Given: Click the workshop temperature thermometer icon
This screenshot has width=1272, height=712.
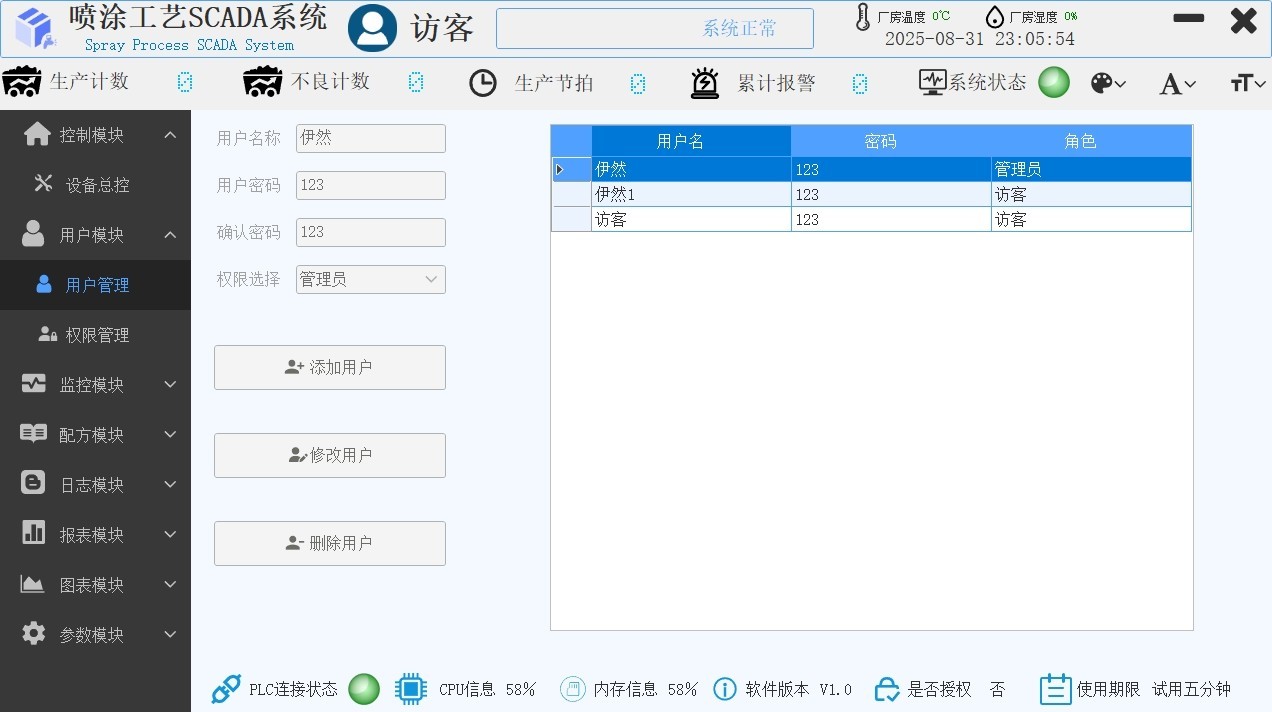Looking at the screenshot, I should 863,17.
